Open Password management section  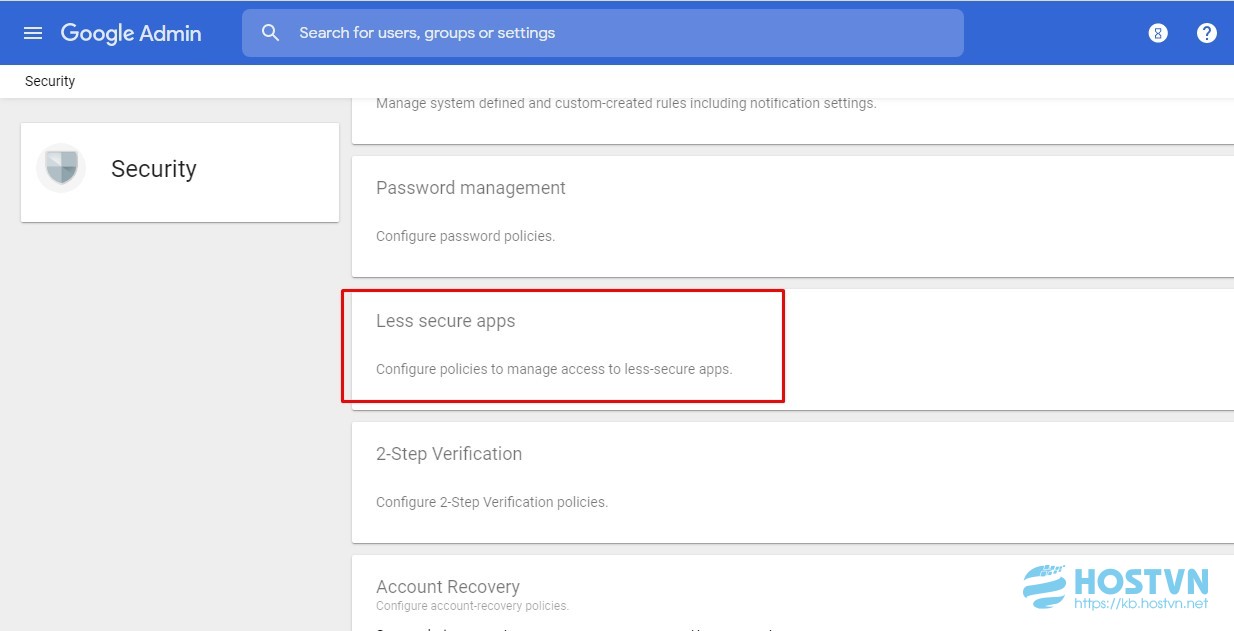pyautogui.click(x=793, y=216)
